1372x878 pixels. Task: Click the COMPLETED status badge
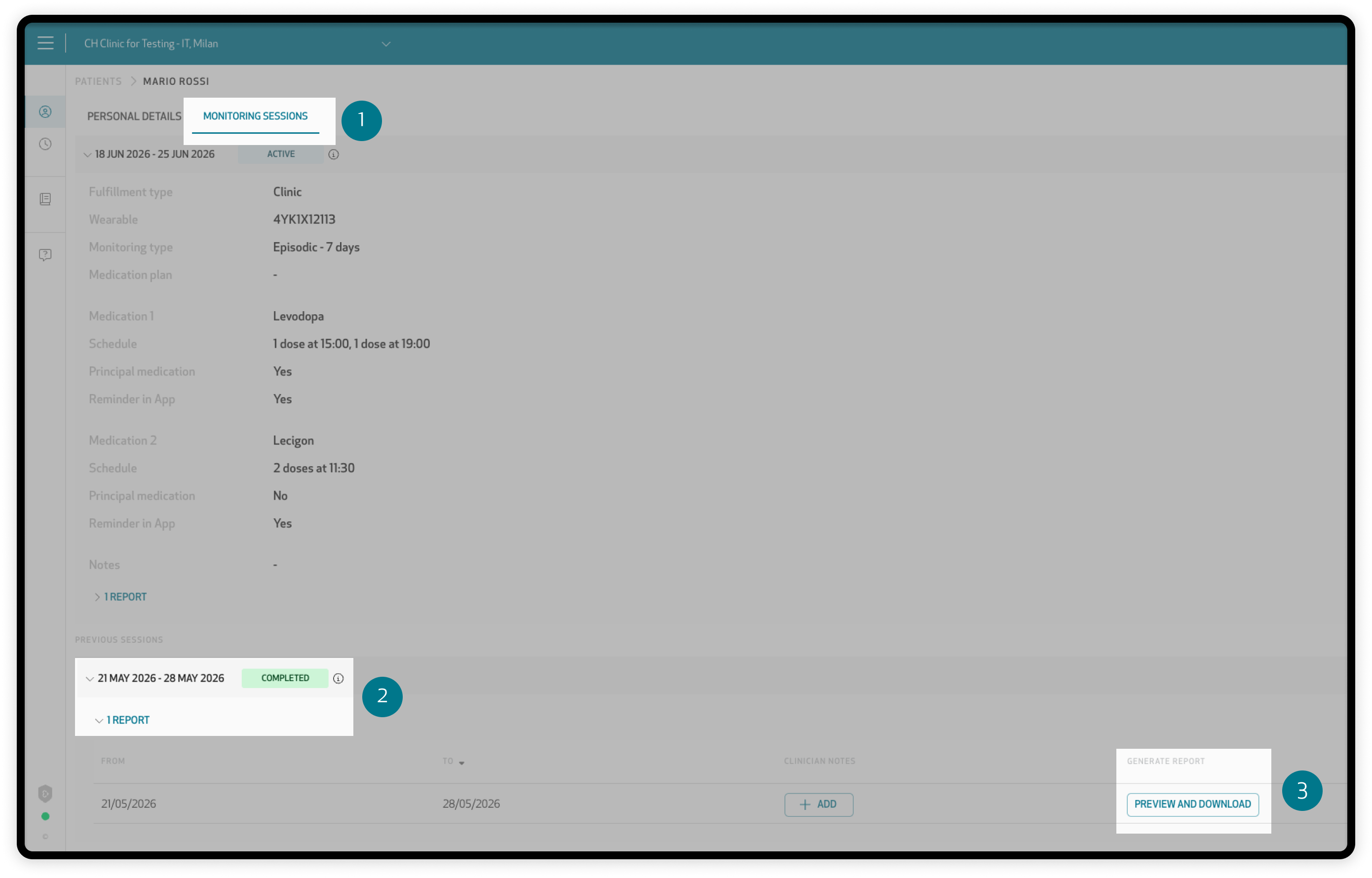point(285,678)
